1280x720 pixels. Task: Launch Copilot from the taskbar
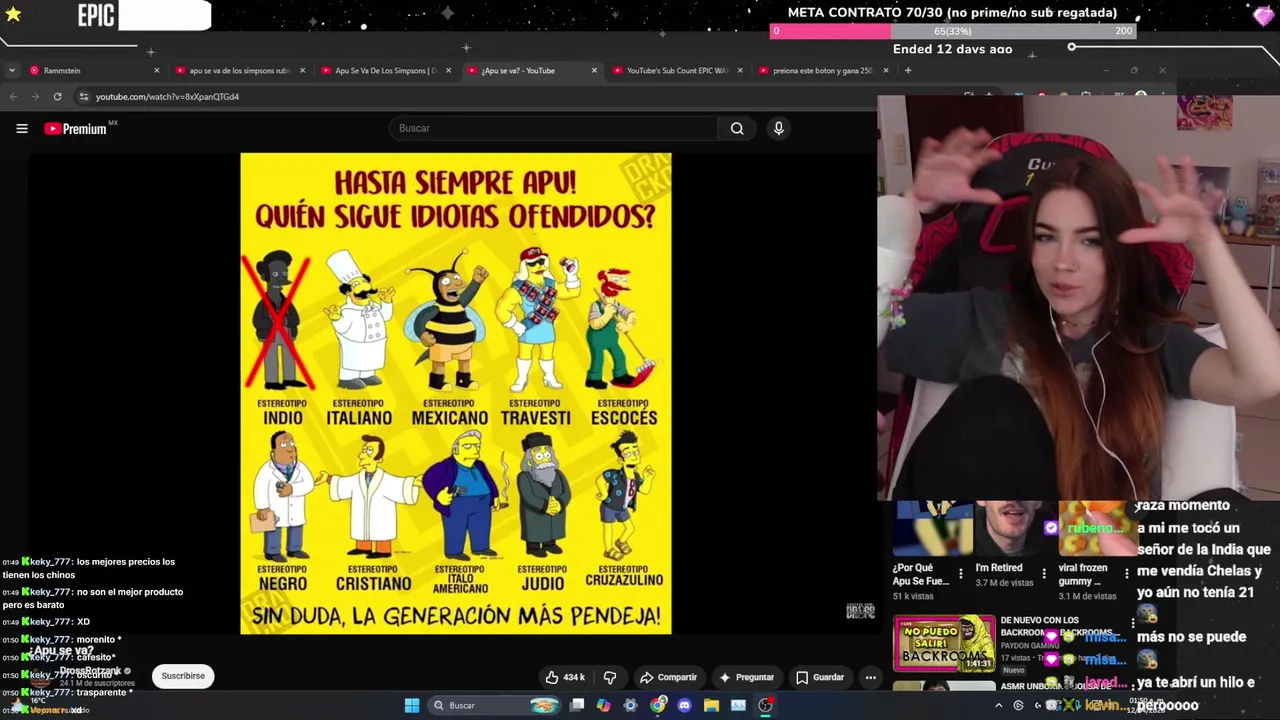tap(603, 706)
